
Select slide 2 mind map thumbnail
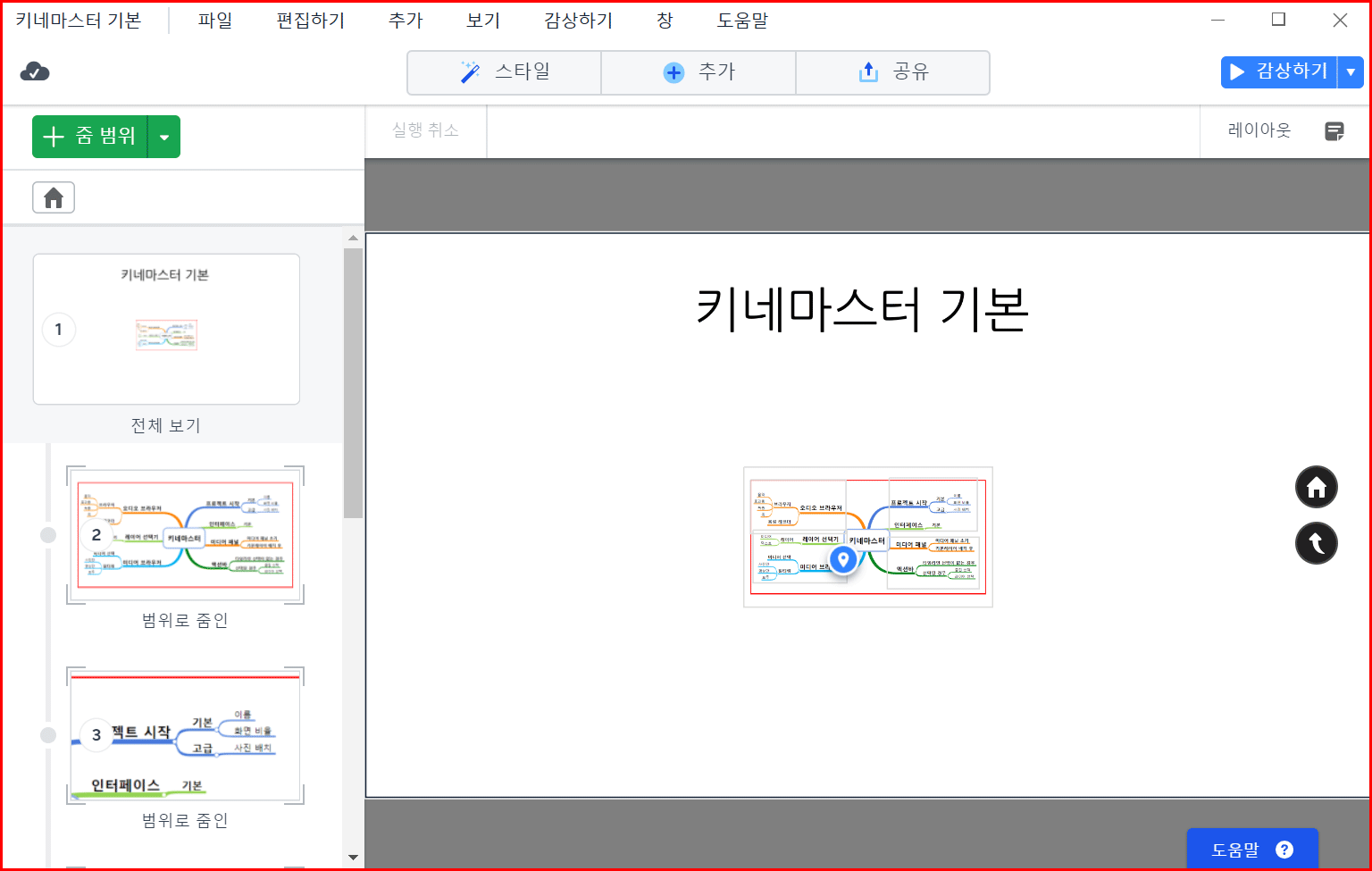[x=185, y=534]
